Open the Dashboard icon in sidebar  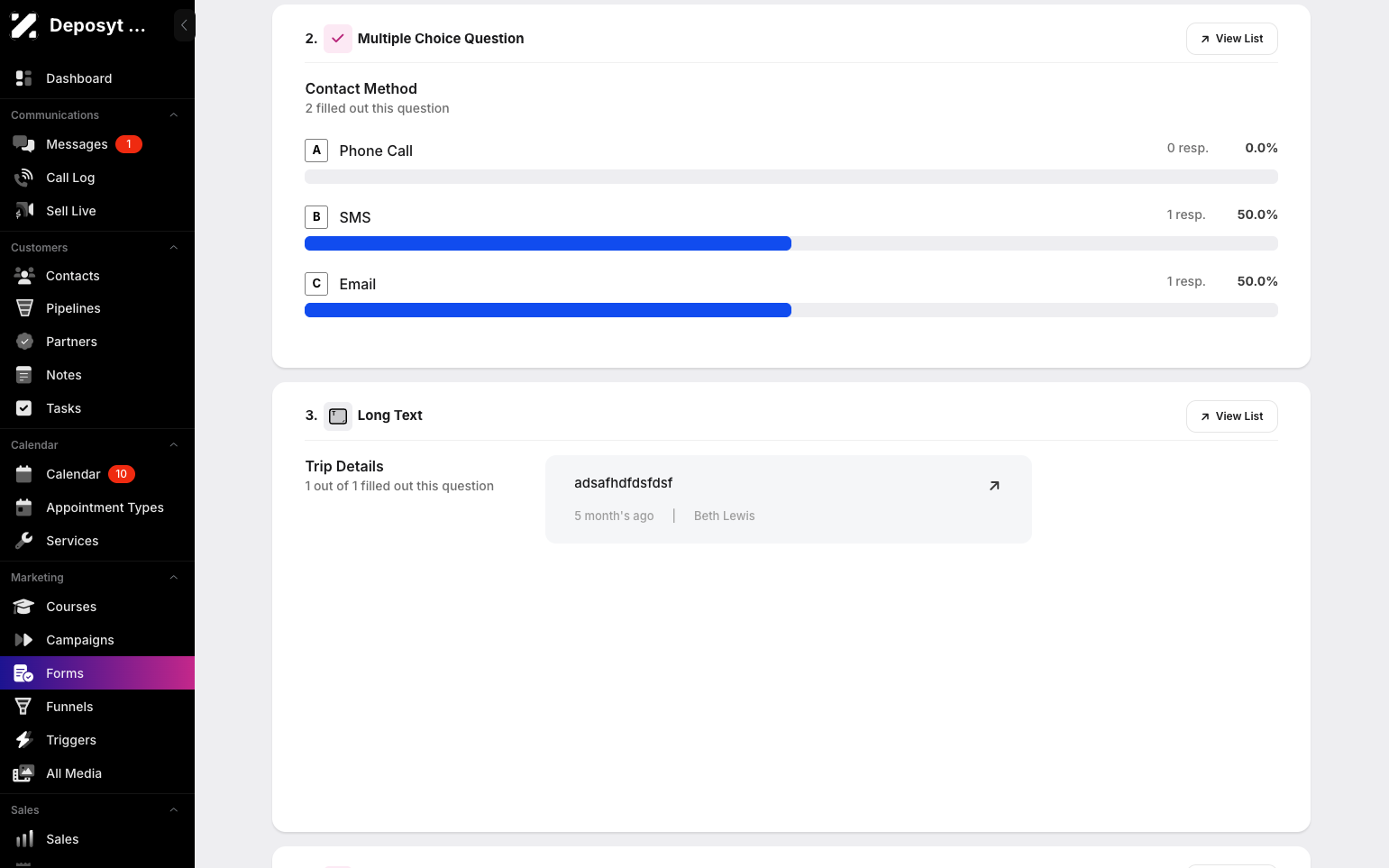click(x=24, y=78)
